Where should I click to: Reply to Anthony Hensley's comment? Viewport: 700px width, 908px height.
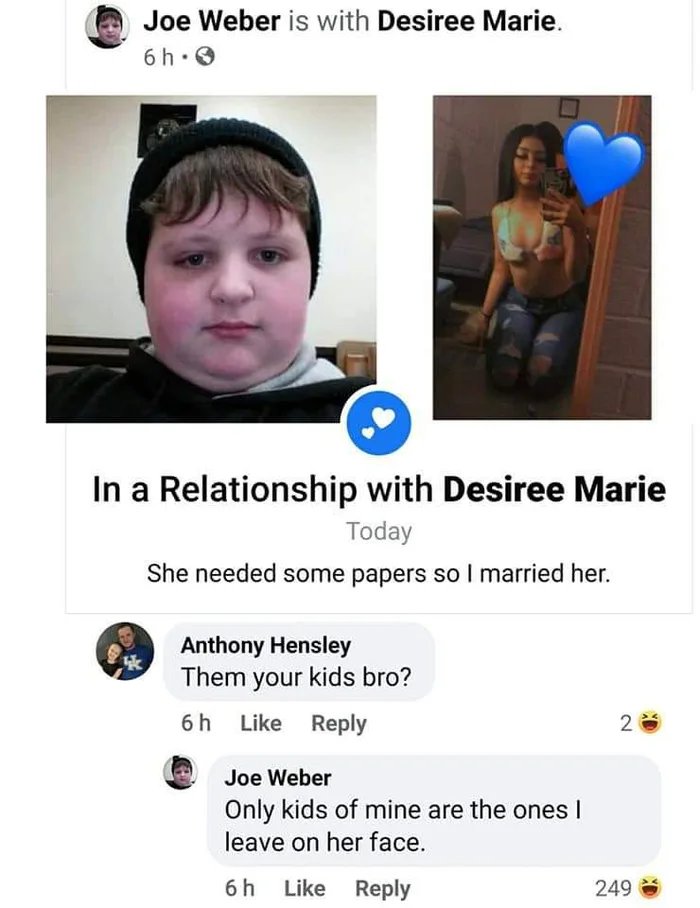pyautogui.click(x=339, y=724)
